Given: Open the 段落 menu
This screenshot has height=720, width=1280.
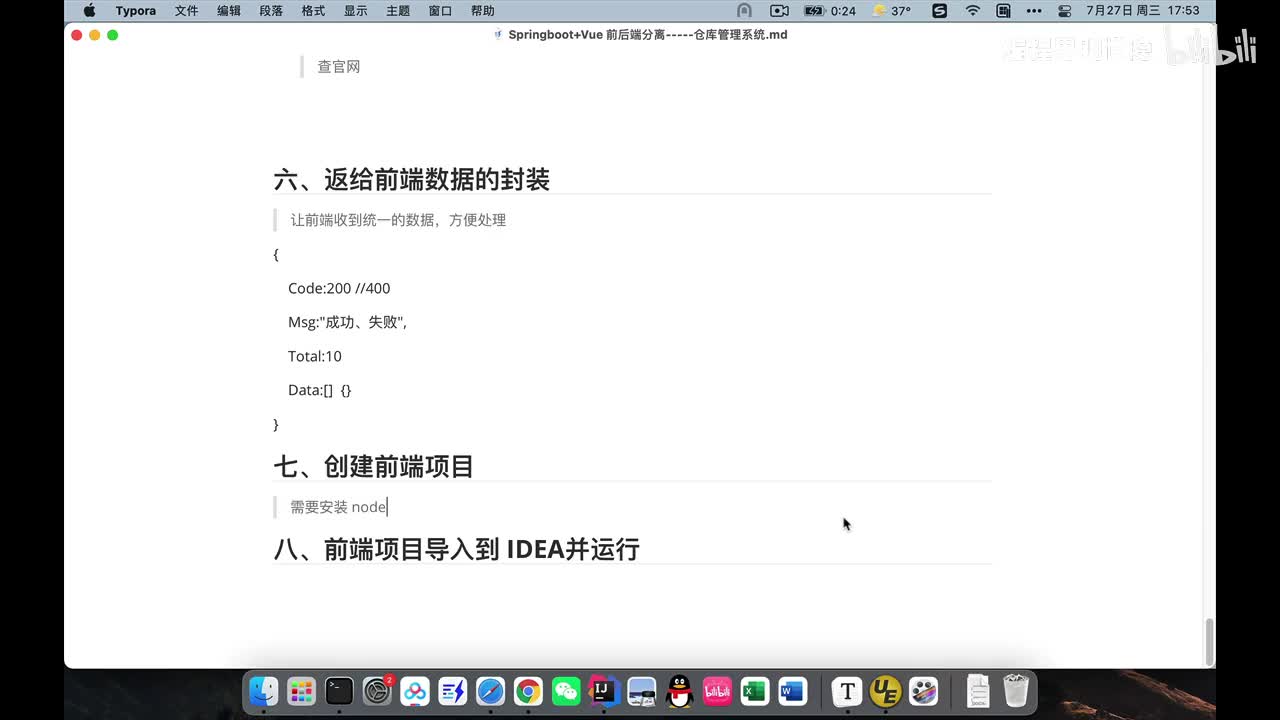Looking at the screenshot, I should click(271, 11).
